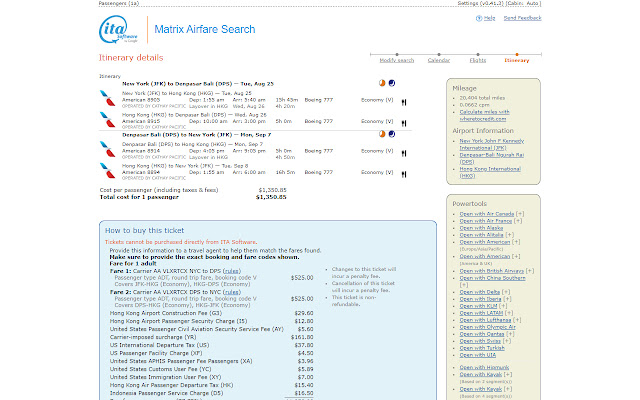
Task: Open with Swiss link
Action: [x=480, y=341]
